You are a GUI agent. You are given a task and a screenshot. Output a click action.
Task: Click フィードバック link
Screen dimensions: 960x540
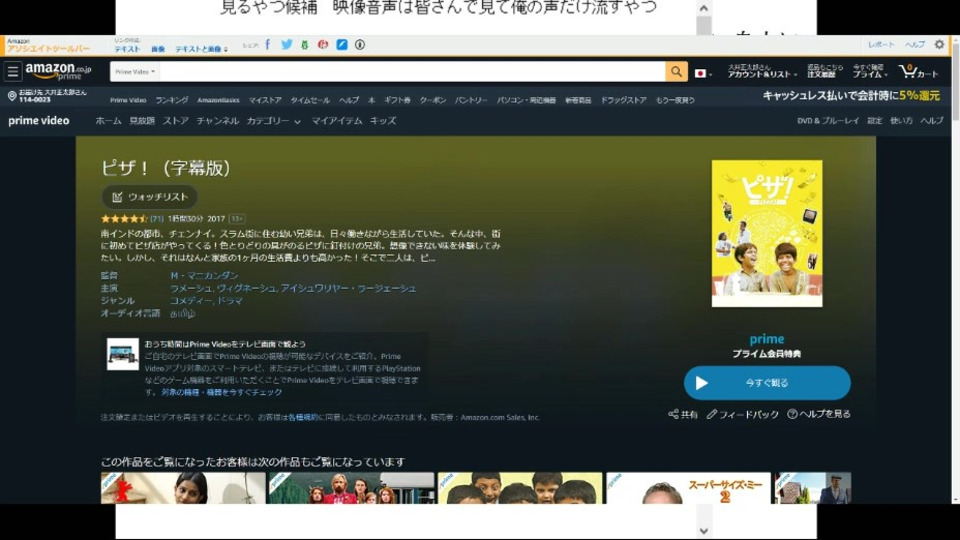tap(749, 414)
